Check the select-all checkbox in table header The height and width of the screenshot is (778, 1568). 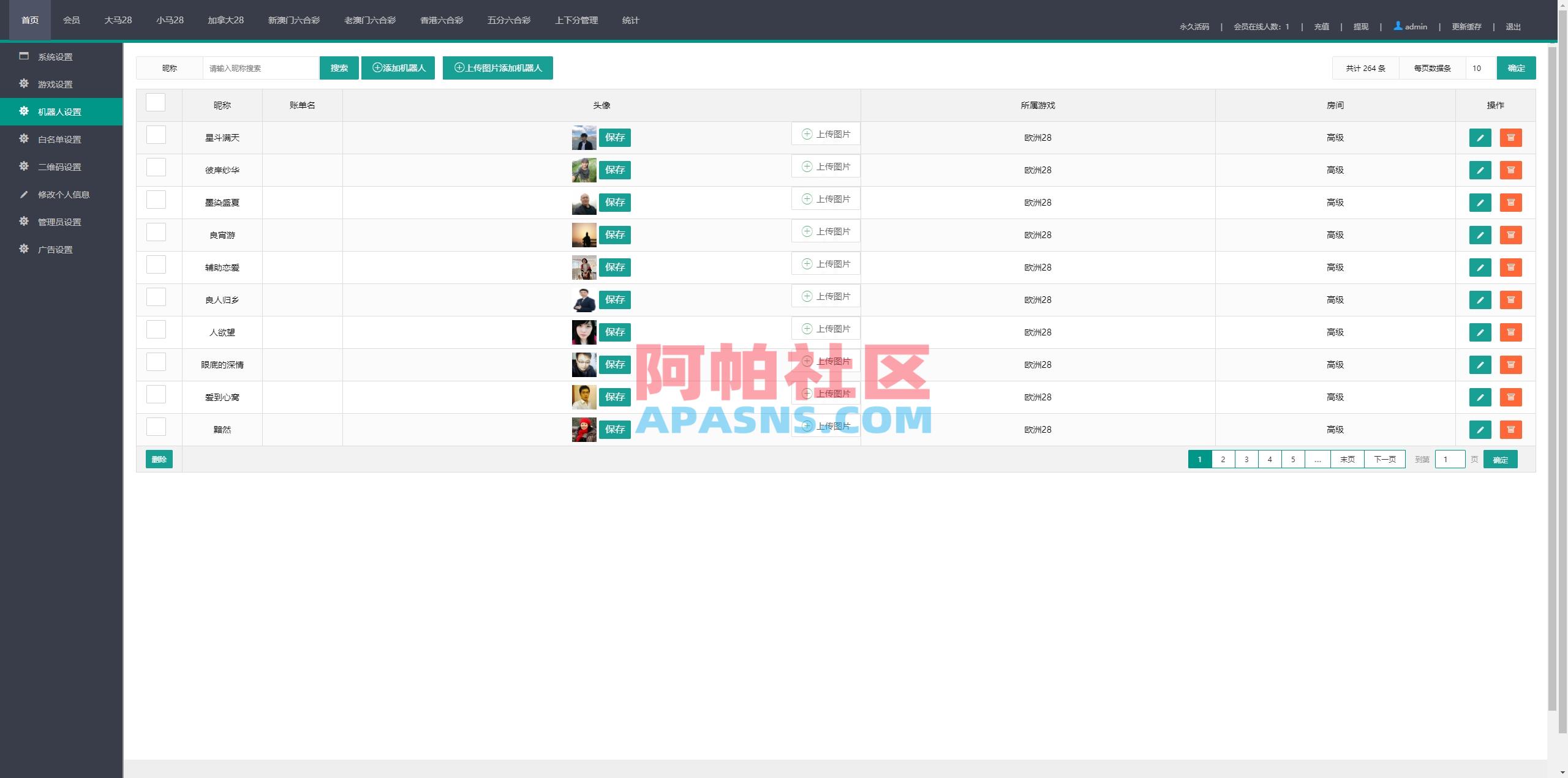(156, 102)
